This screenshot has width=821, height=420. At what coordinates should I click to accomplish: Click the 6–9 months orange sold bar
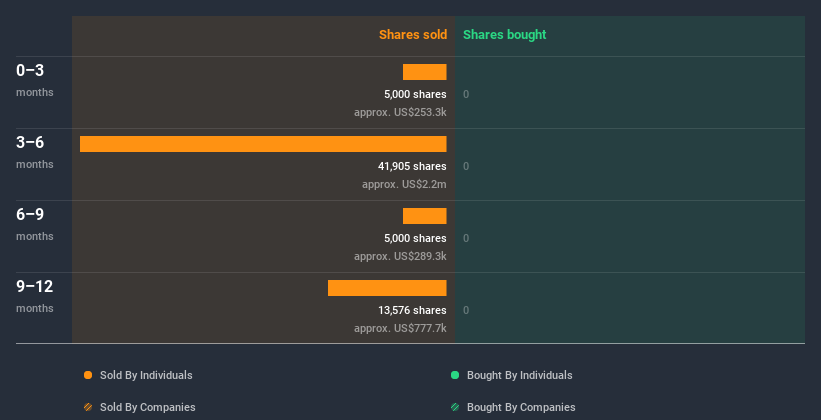coord(425,216)
